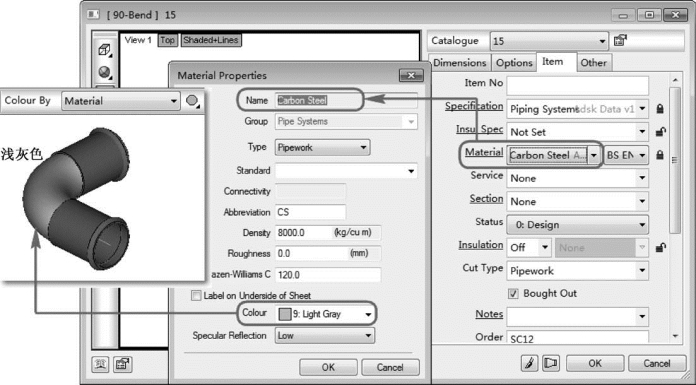Click OK in the 90-Bend window
Screen dimensions: 696x385
pyautogui.click(x=595, y=363)
